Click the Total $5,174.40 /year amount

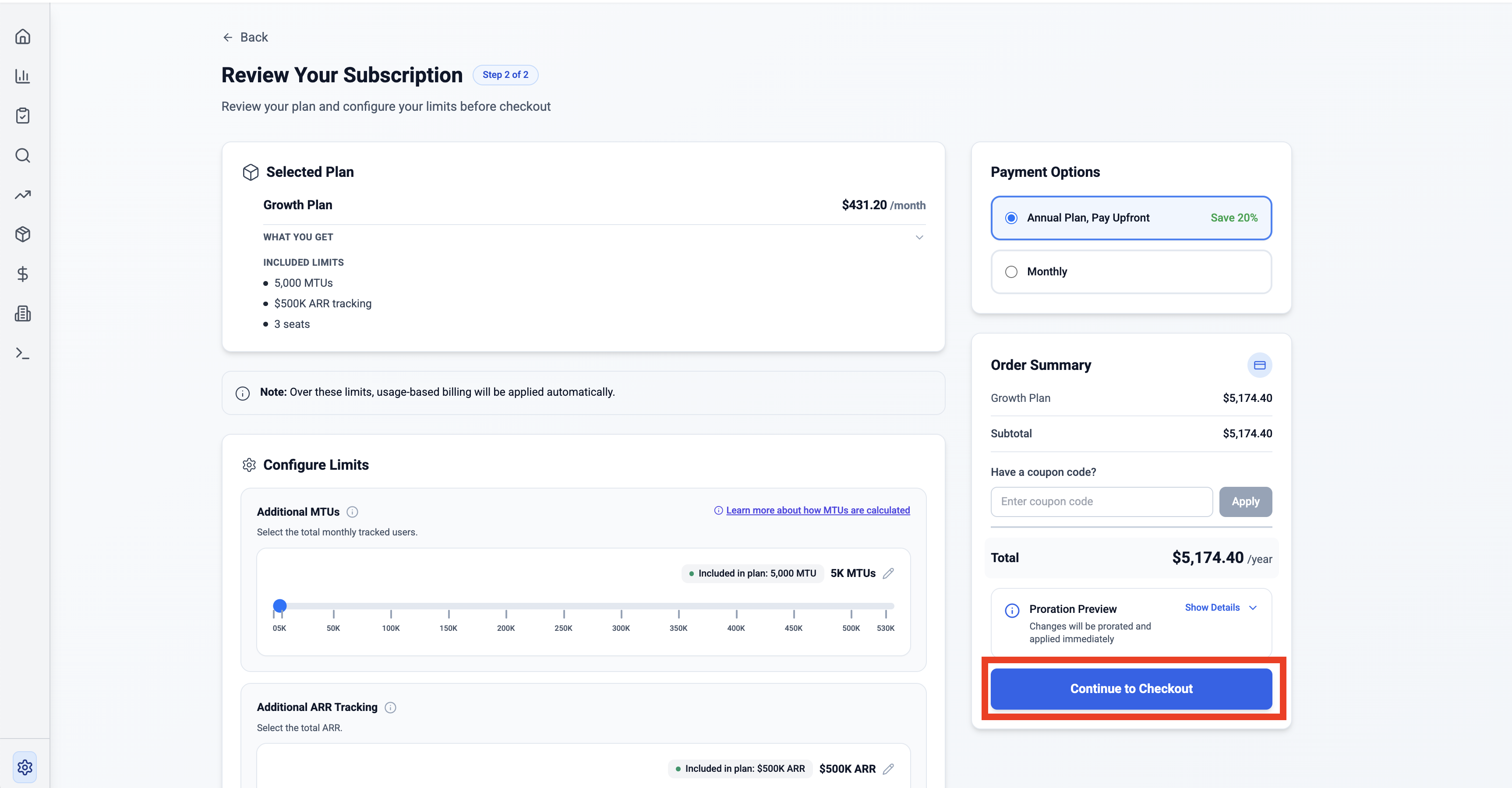[1222, 557]
